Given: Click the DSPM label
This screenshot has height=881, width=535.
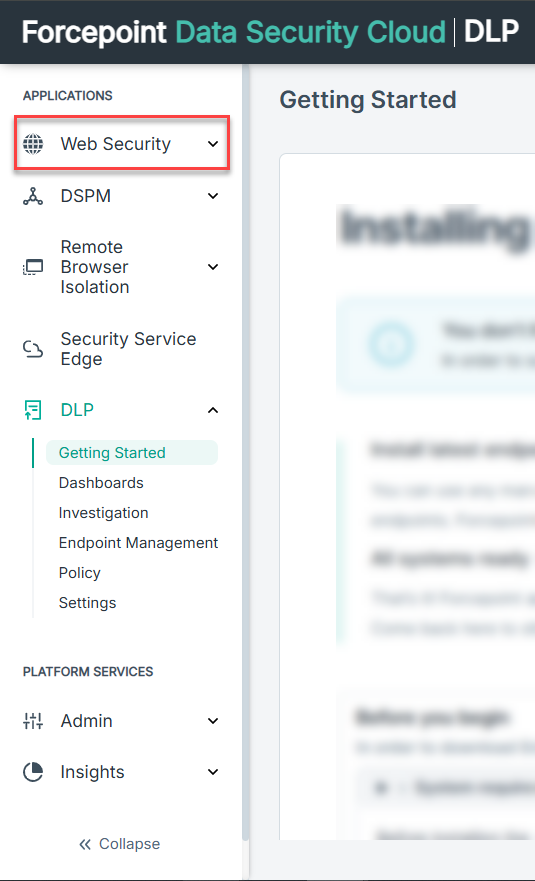Looking at the screenshot, I should click(85, 196).
